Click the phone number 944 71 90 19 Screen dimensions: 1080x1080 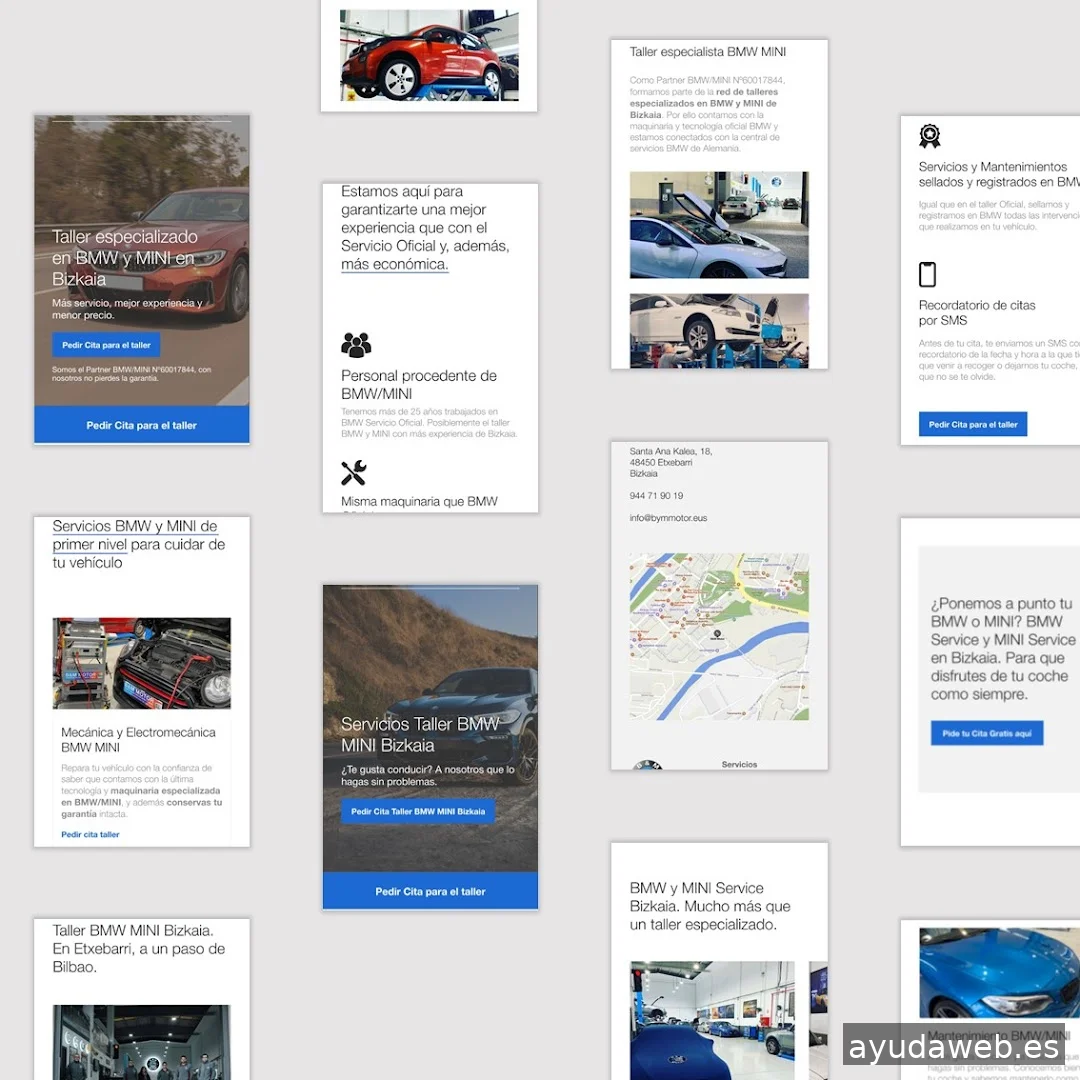click(656, 496)
